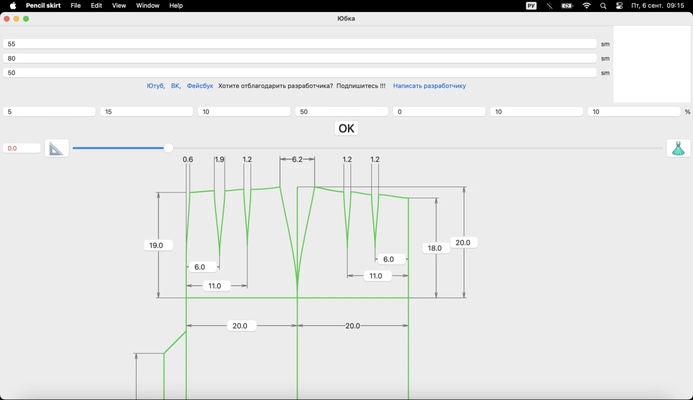693x400 pixels.
Task: Open the Ютуб link
Action: tap(156, 86)
